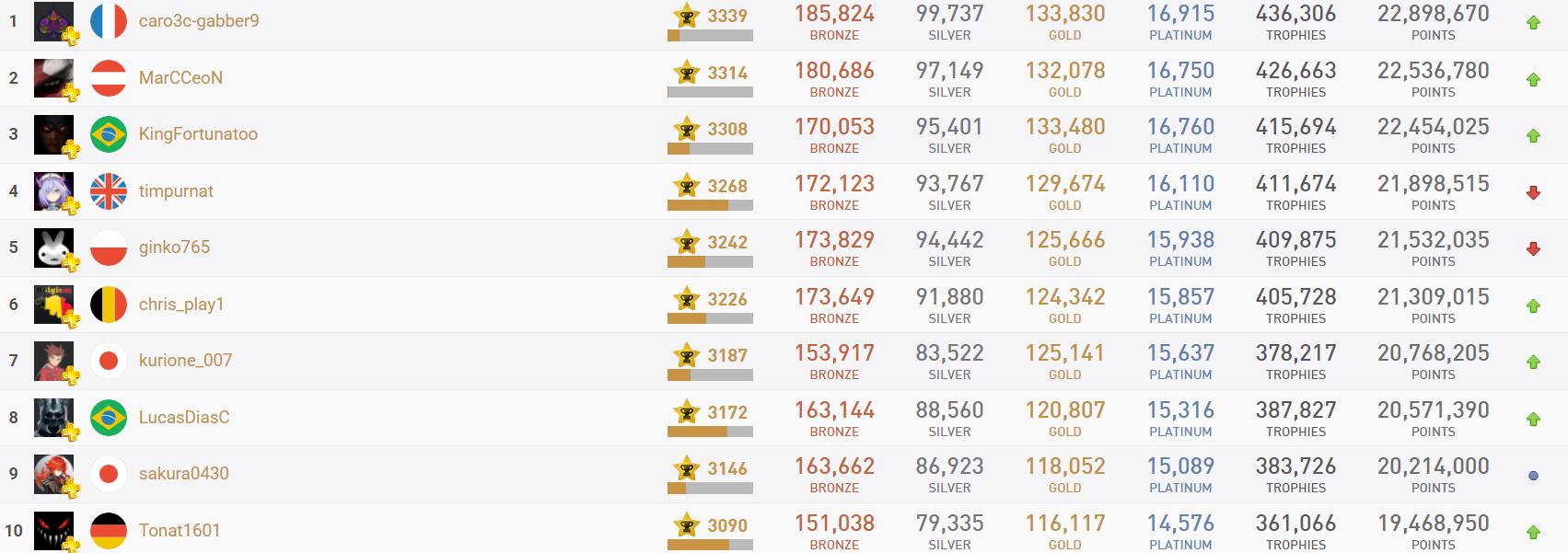1568x553 pixels.
Task: Click timpurnat's United Kingdom flag icon
Action: (109, 191)
